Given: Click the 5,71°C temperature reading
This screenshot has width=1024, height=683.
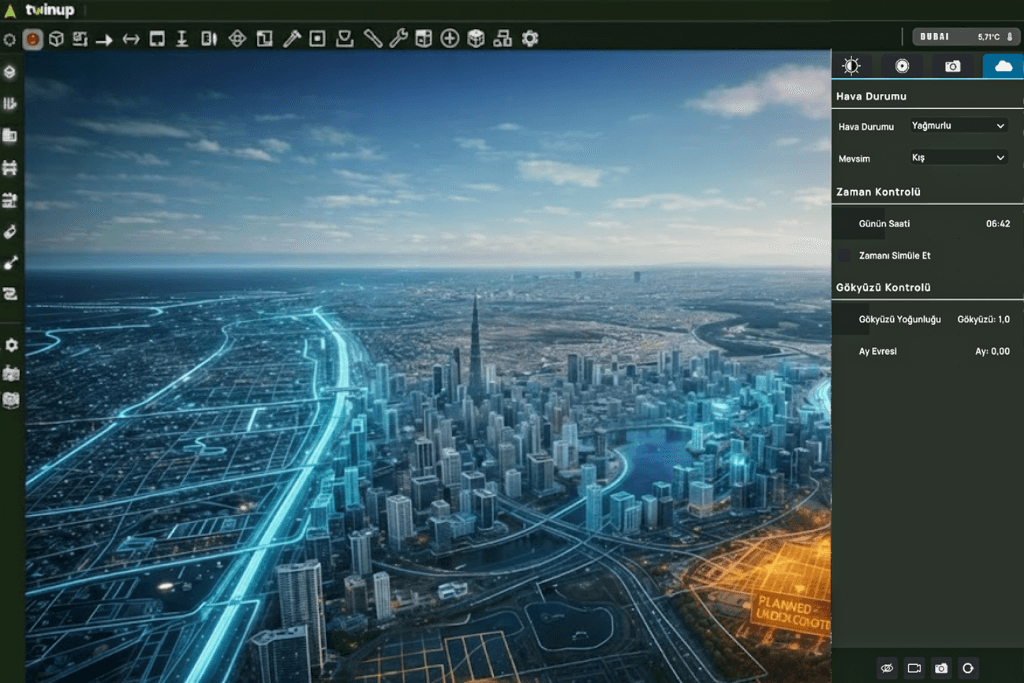Looking at the screenshot, I should 989,37.
